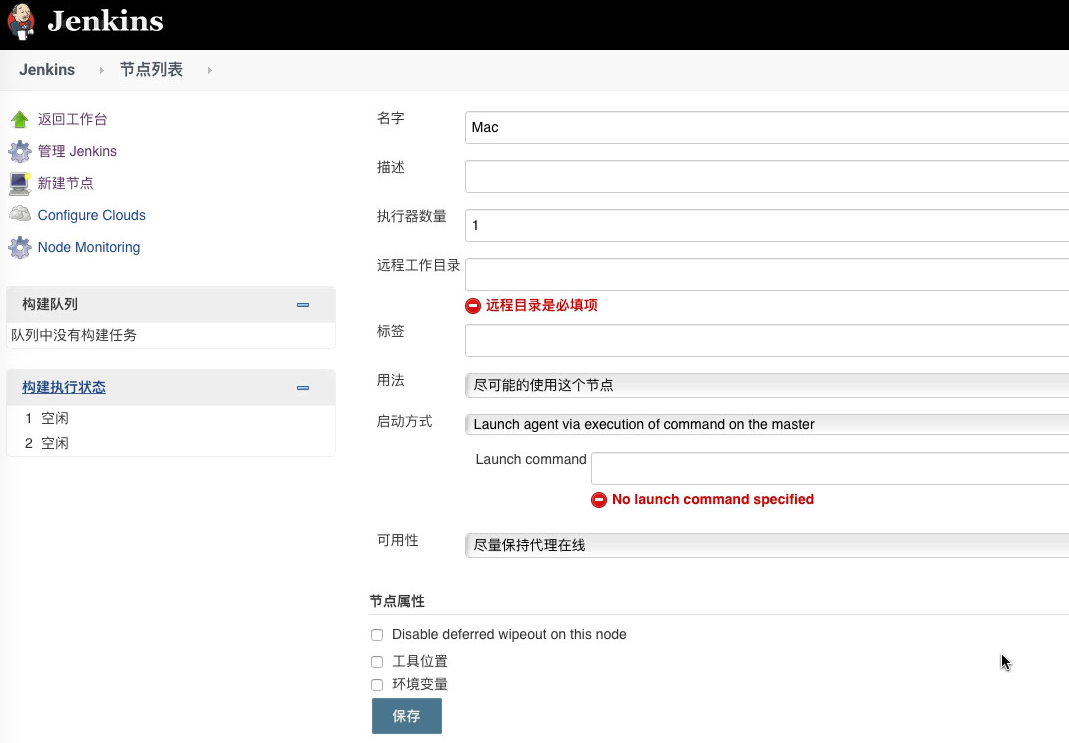This screenshot has width=1069, height=743.
Task: Go to Jenkins in the breadcrumb
Action: 47,70
